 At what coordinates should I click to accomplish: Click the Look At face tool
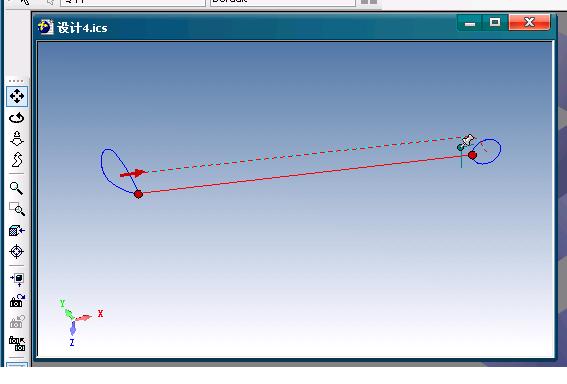tap(17, 279)
